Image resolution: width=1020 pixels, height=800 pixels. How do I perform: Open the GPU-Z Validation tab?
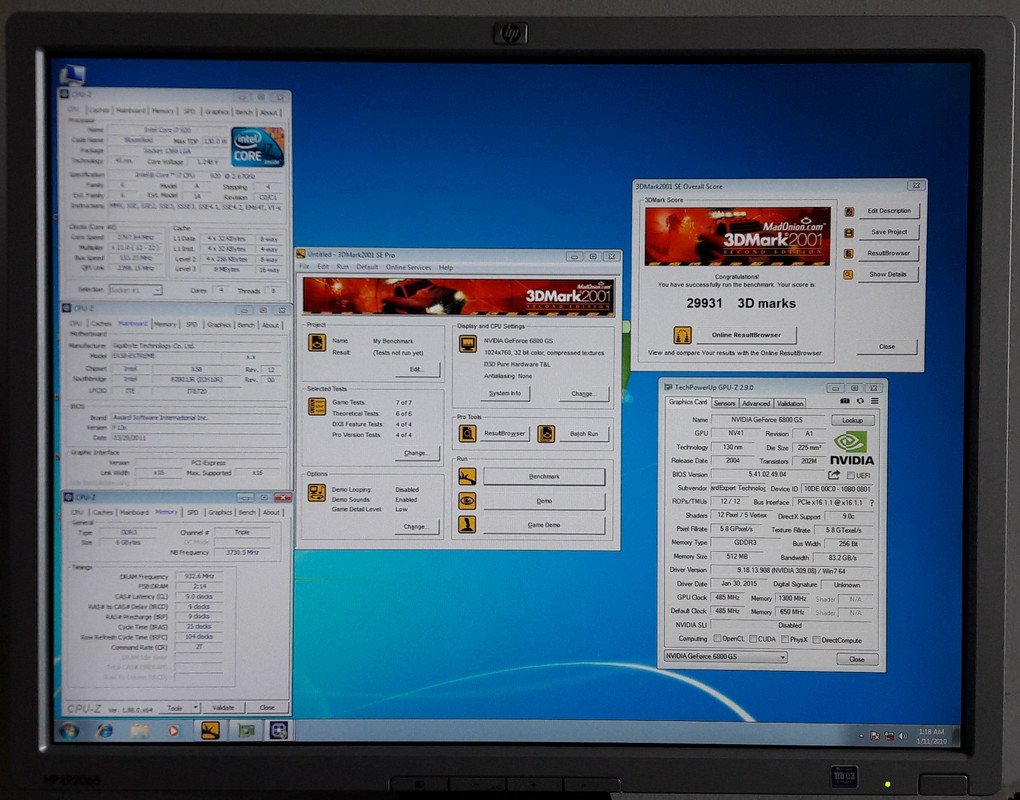(x=790, y=403)
